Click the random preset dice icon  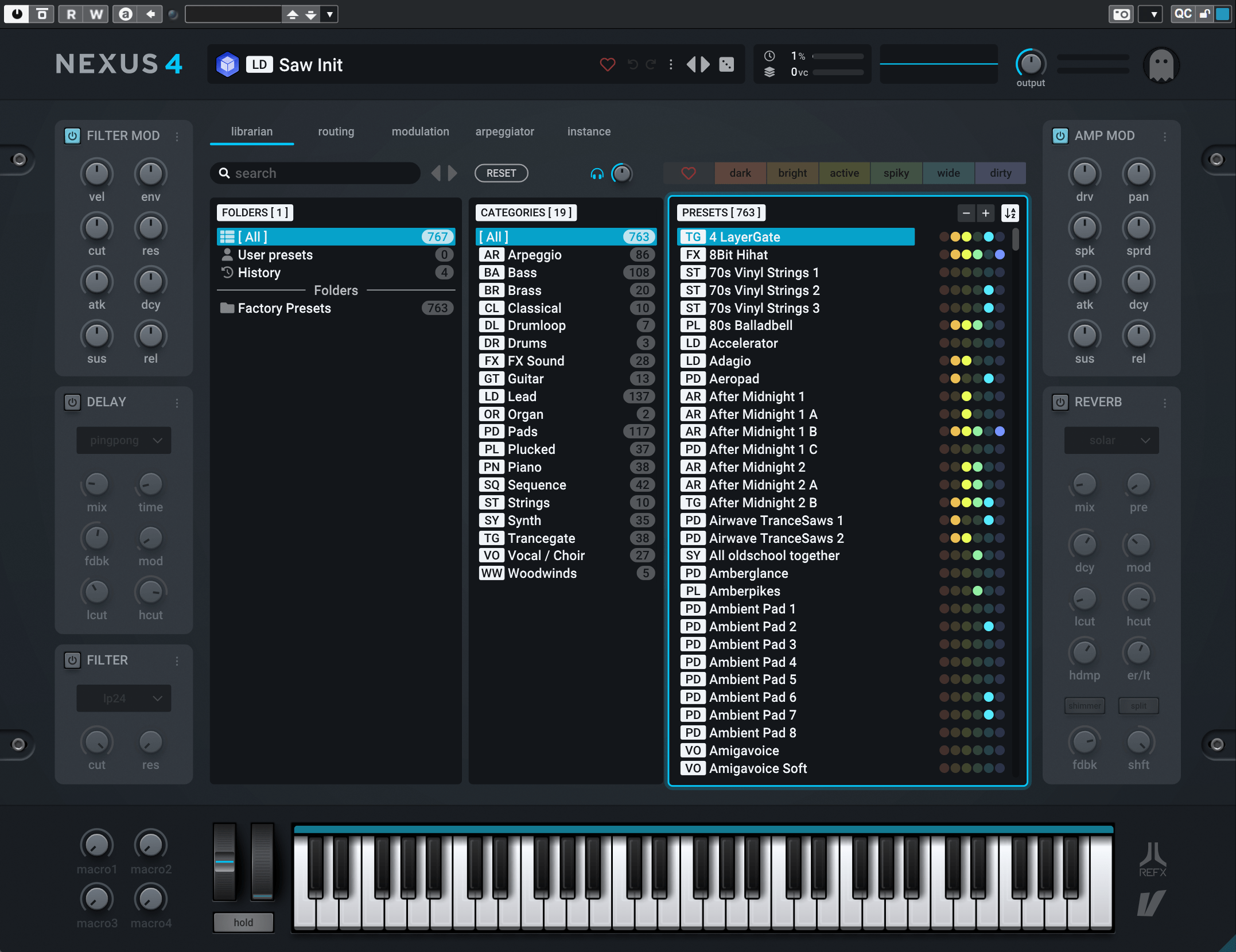click(726, 64)
